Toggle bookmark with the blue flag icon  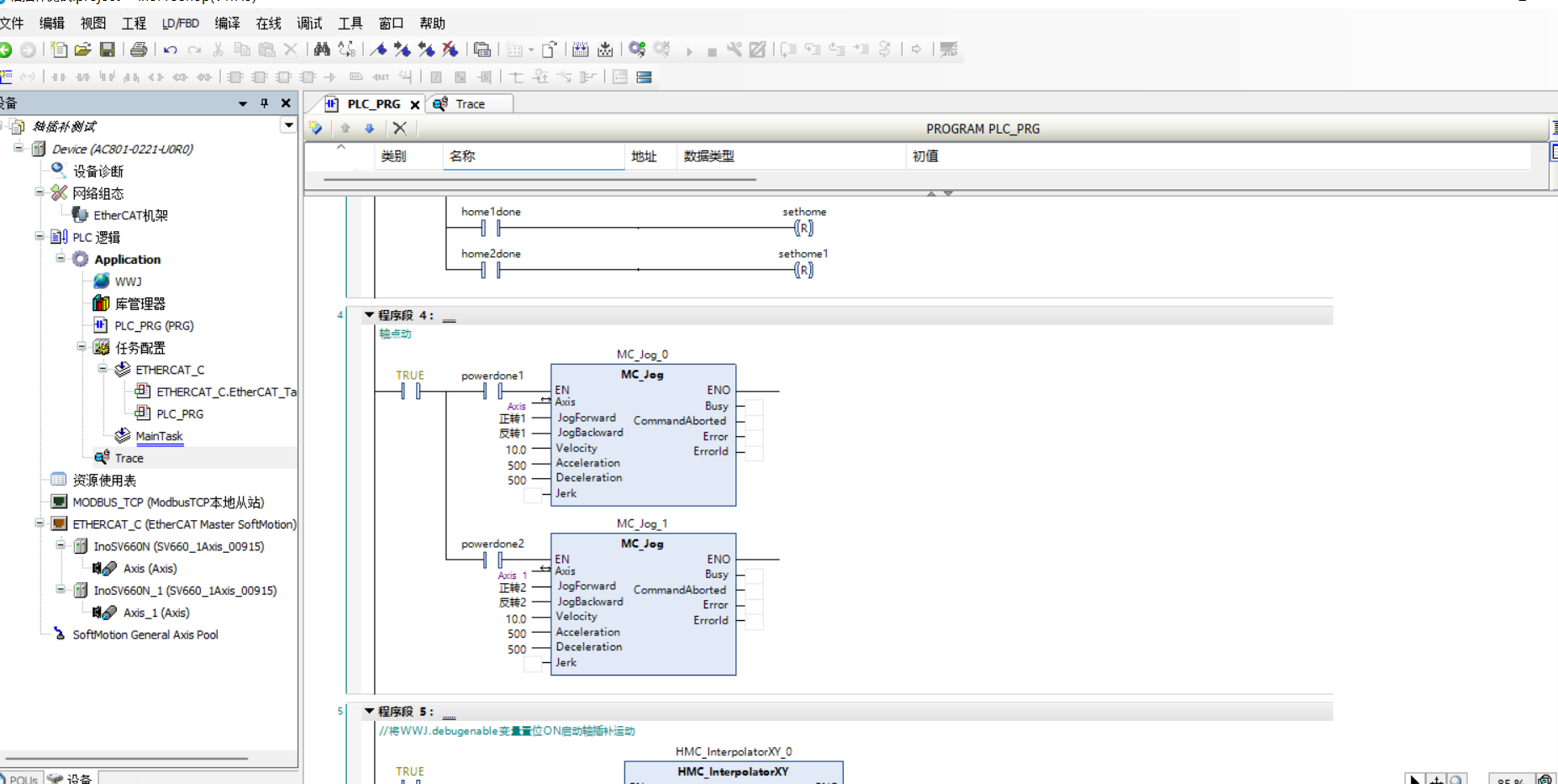click(378, 50)
